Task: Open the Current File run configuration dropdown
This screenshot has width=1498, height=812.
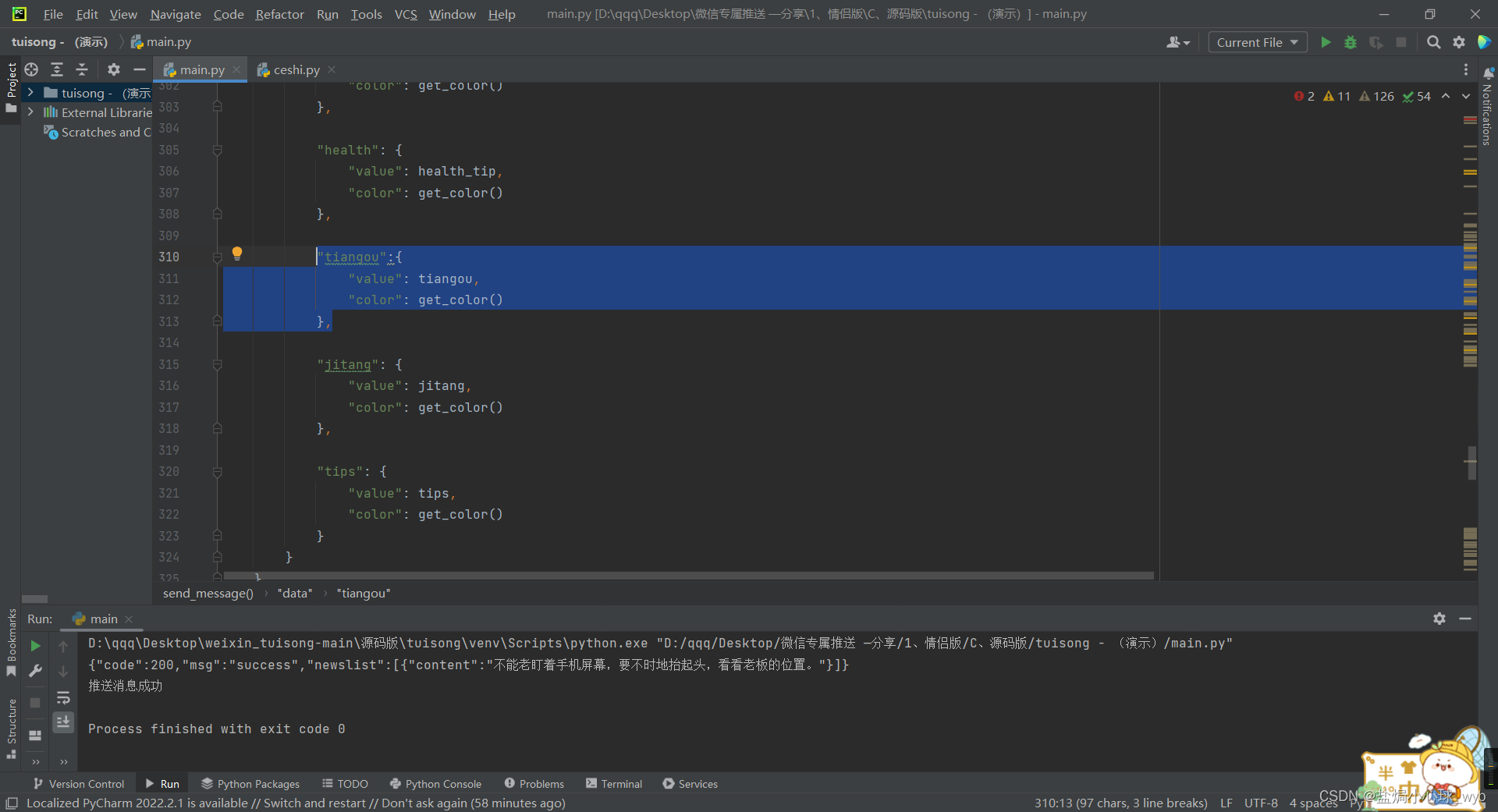Action: 1258,42
